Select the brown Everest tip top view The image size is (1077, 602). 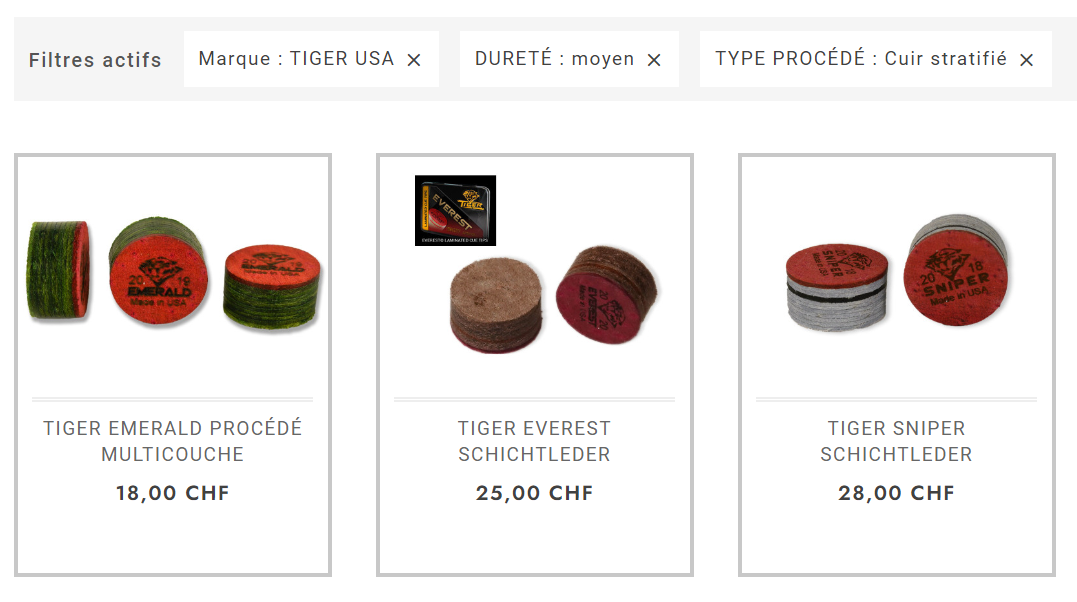click(496, 304)
